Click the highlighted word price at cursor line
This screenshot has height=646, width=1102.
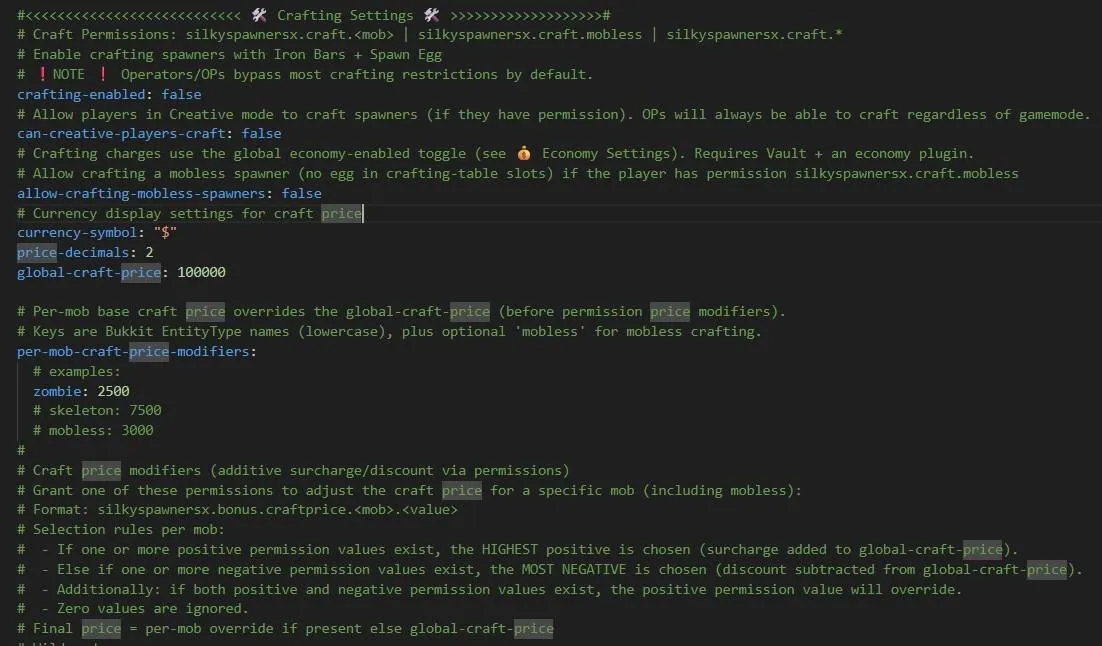(342, 213)
